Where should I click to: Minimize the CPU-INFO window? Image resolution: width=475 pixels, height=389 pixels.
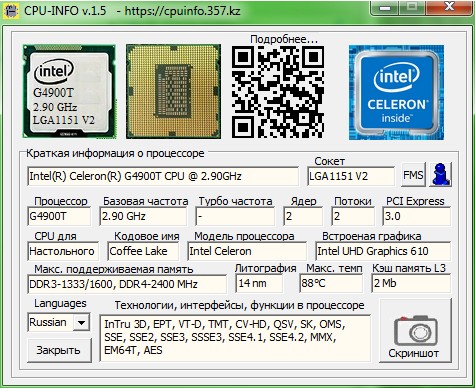tap(385, 8)
